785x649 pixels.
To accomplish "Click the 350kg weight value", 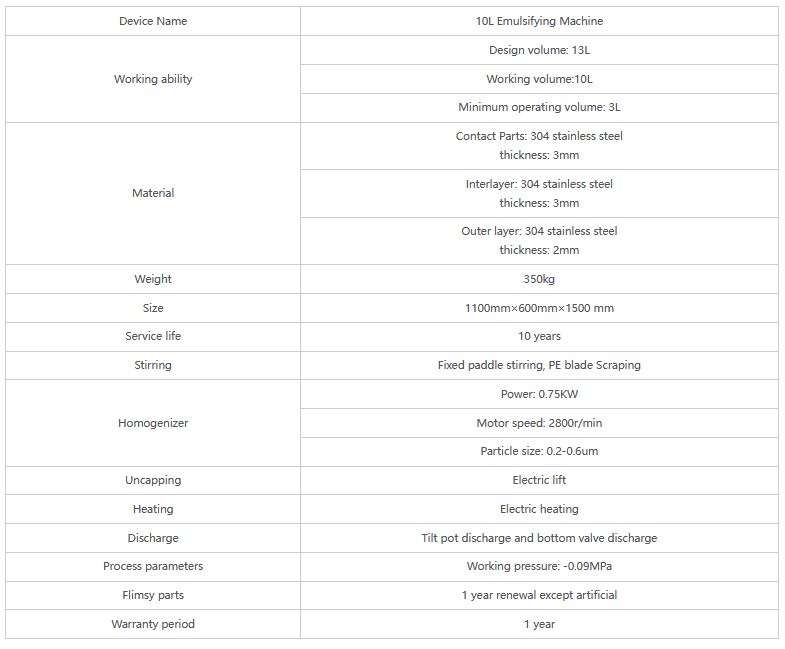I will coord(539,279).
